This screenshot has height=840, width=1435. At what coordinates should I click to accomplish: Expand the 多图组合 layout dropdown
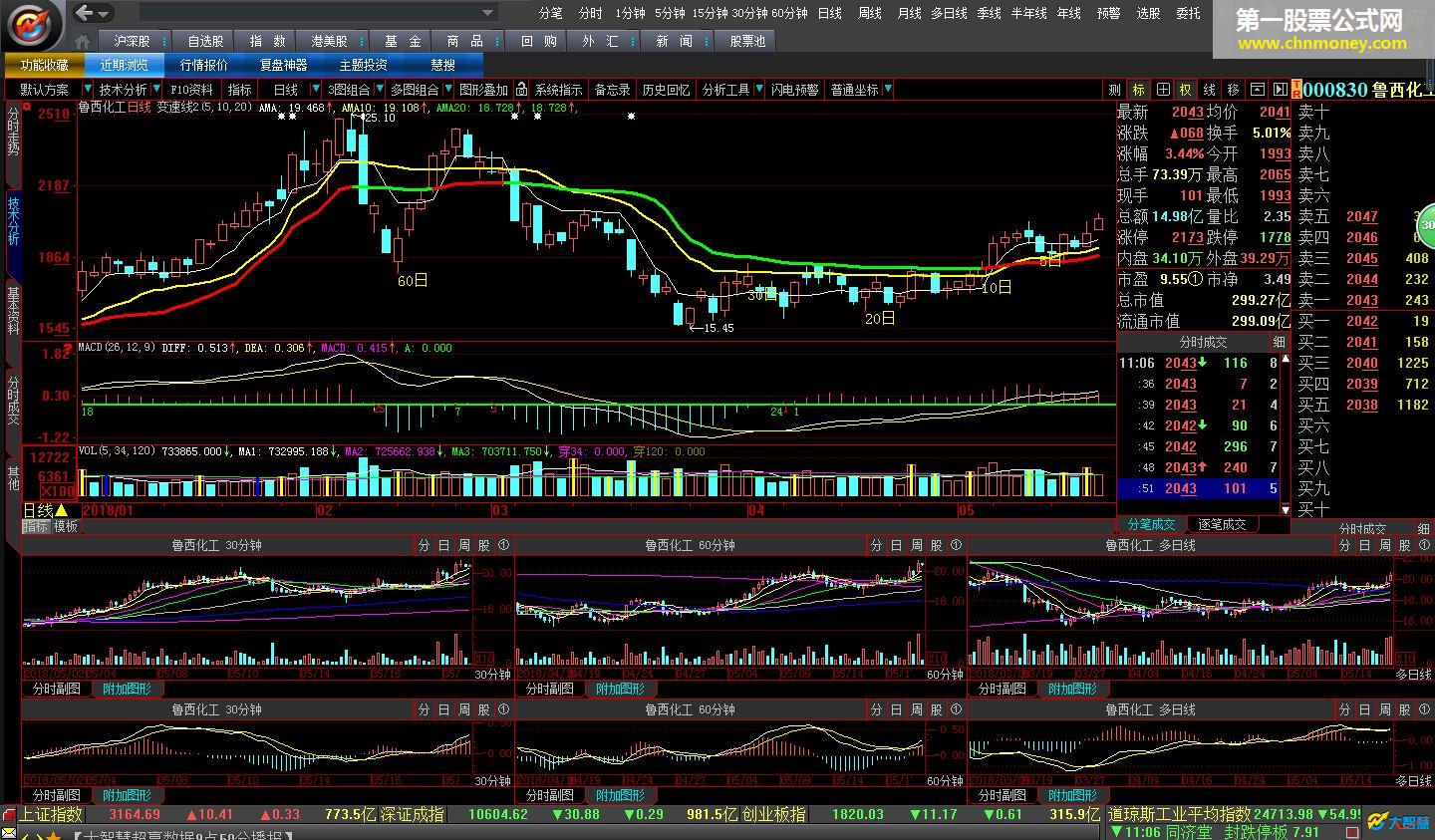447,90
